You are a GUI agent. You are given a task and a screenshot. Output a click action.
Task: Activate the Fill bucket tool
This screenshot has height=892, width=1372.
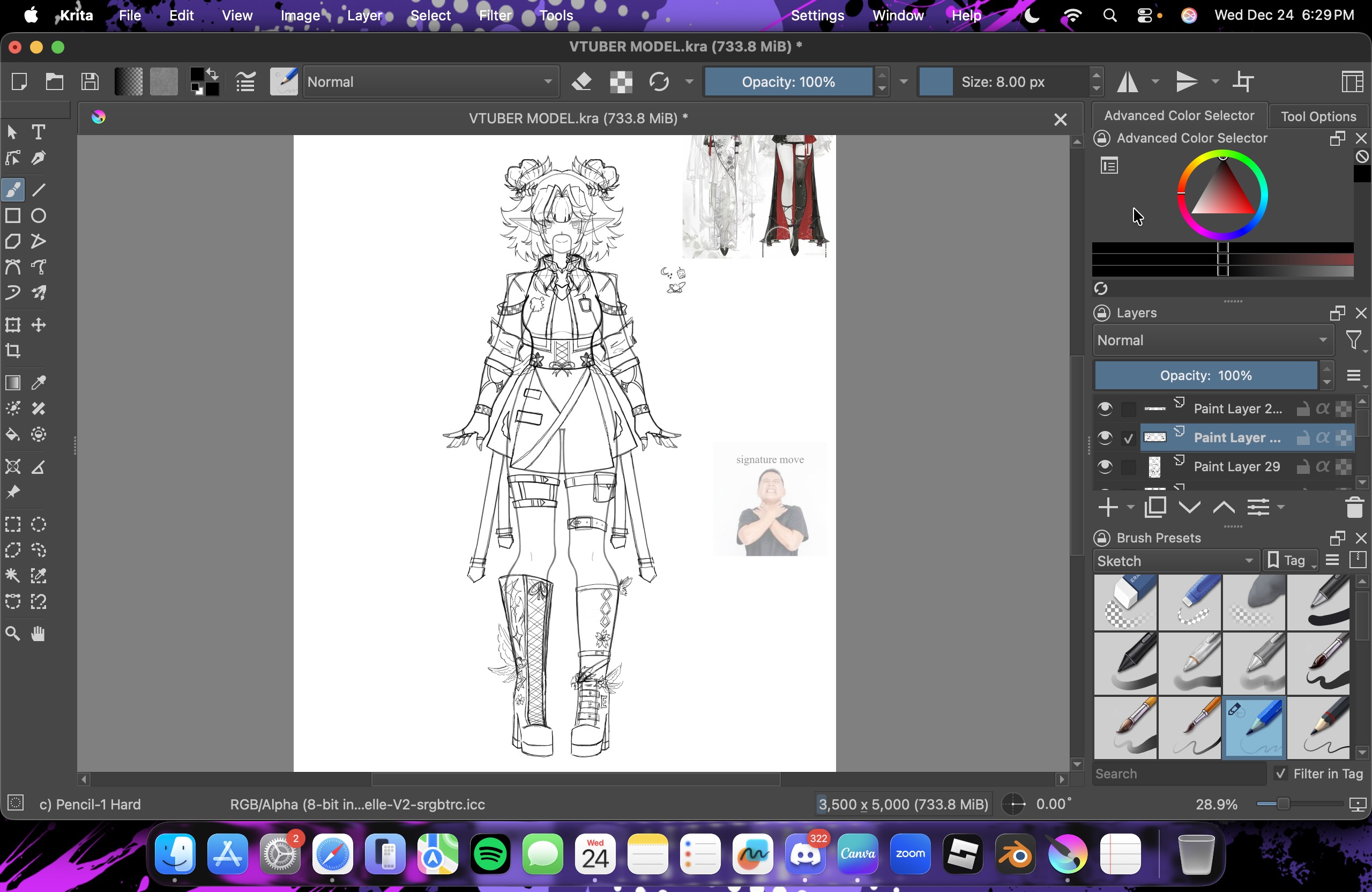tap(13, 435)
